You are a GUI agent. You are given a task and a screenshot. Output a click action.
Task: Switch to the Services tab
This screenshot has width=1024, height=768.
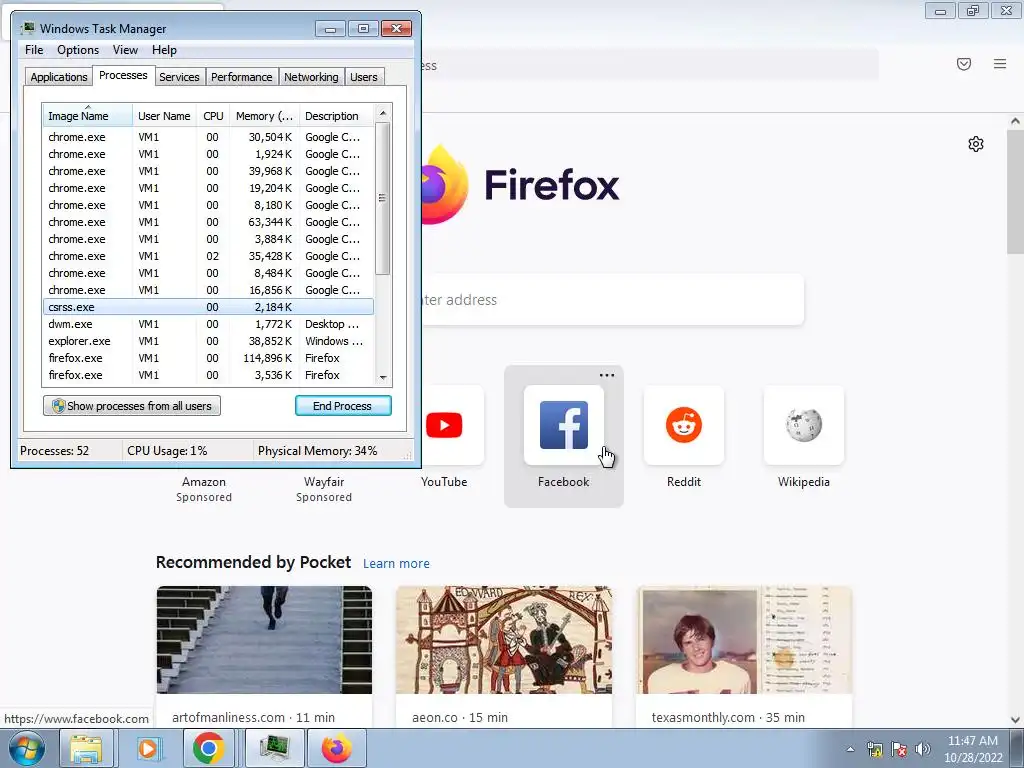[x=179, y=77]
